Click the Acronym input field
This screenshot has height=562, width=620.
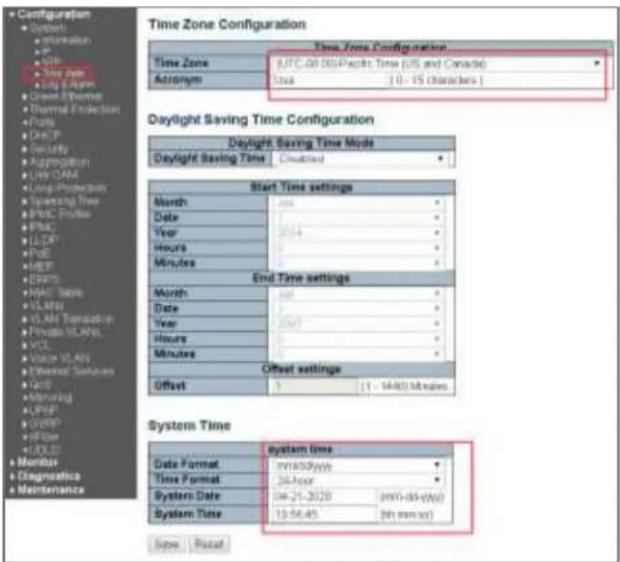[x=330, y=80]
